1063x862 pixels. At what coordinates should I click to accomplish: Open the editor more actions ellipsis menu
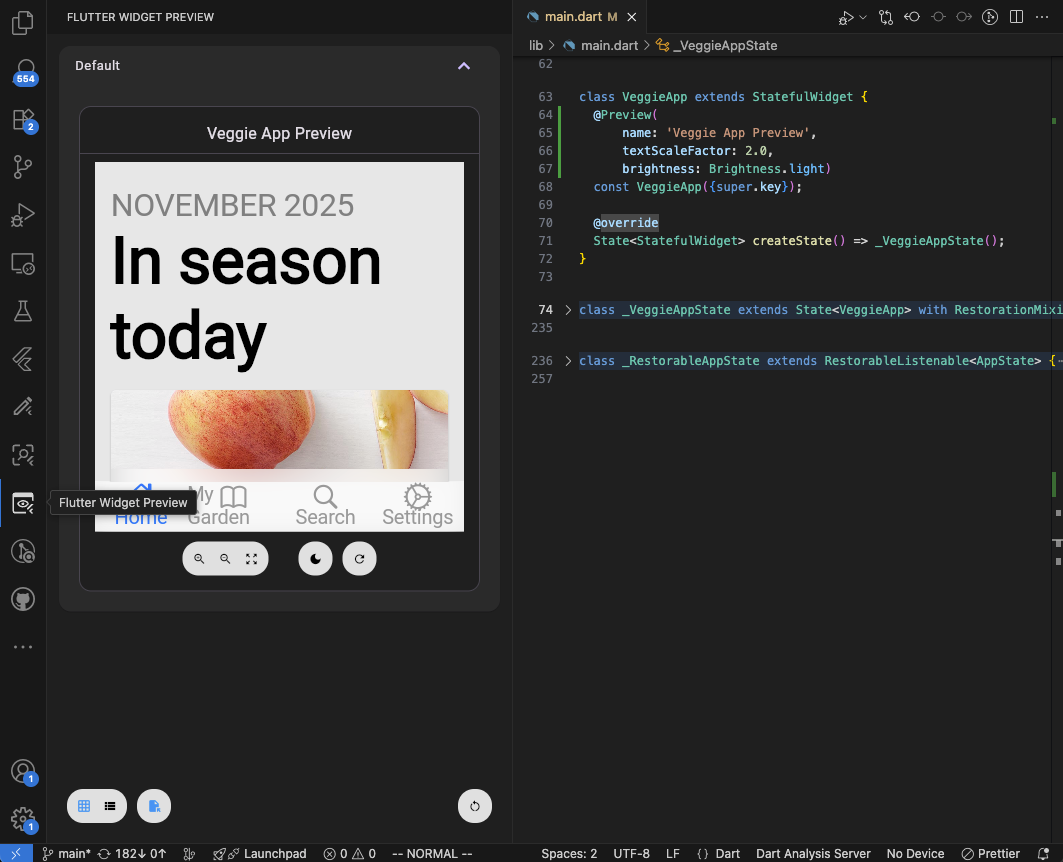pos(1042,17)
